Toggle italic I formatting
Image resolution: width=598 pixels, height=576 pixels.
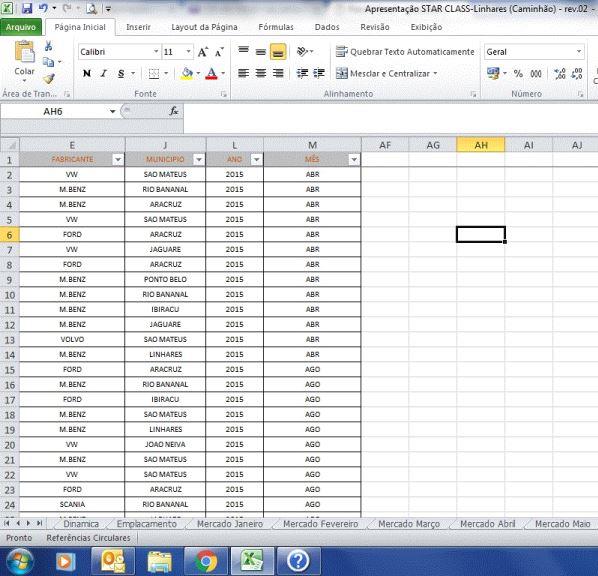click(104, 73)
